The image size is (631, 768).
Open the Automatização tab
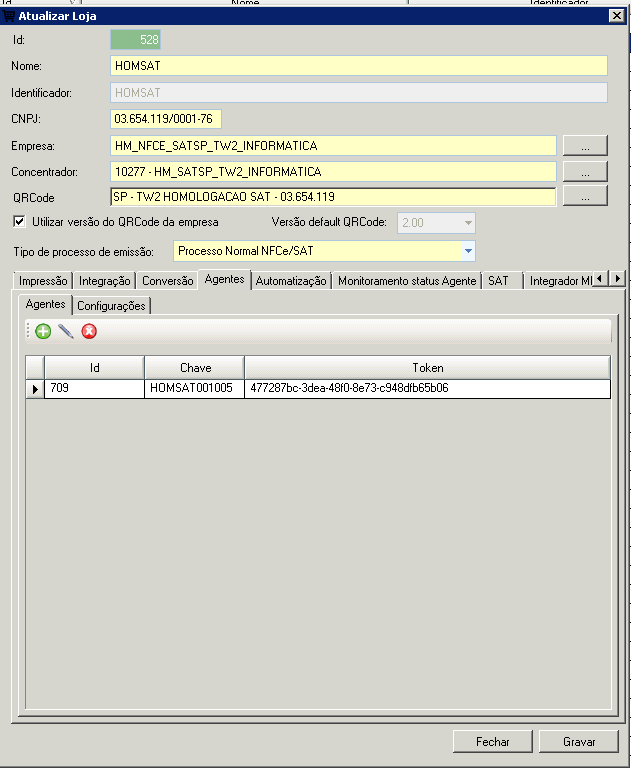(291, 281)
